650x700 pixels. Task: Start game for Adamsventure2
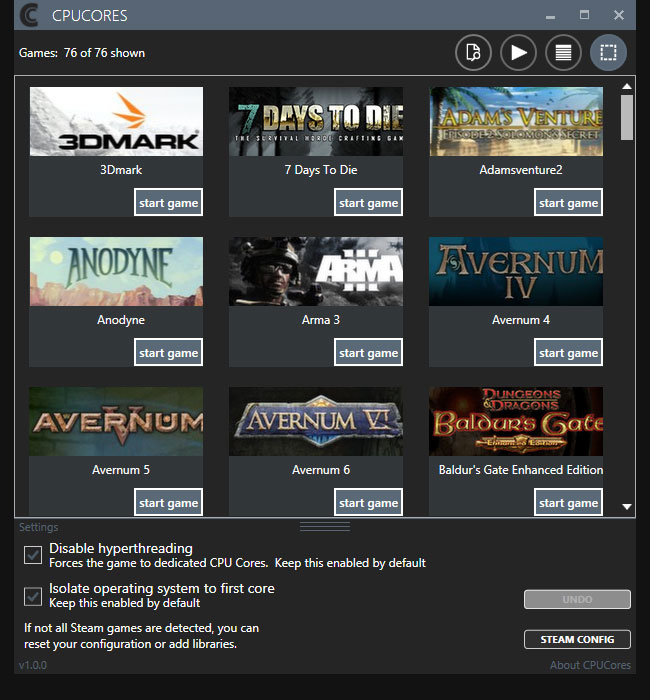568,202
